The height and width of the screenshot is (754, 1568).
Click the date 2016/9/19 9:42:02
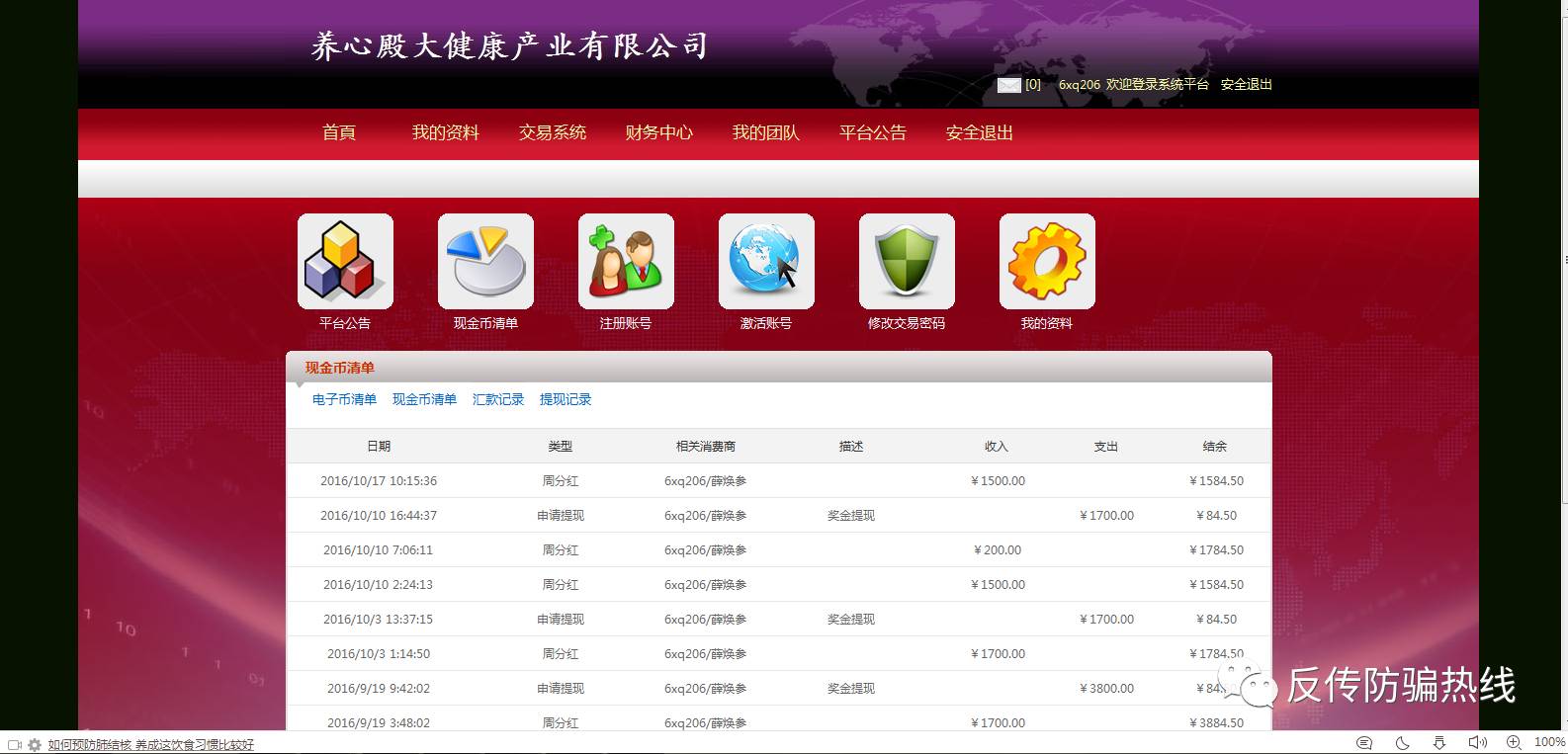point(379,689)
